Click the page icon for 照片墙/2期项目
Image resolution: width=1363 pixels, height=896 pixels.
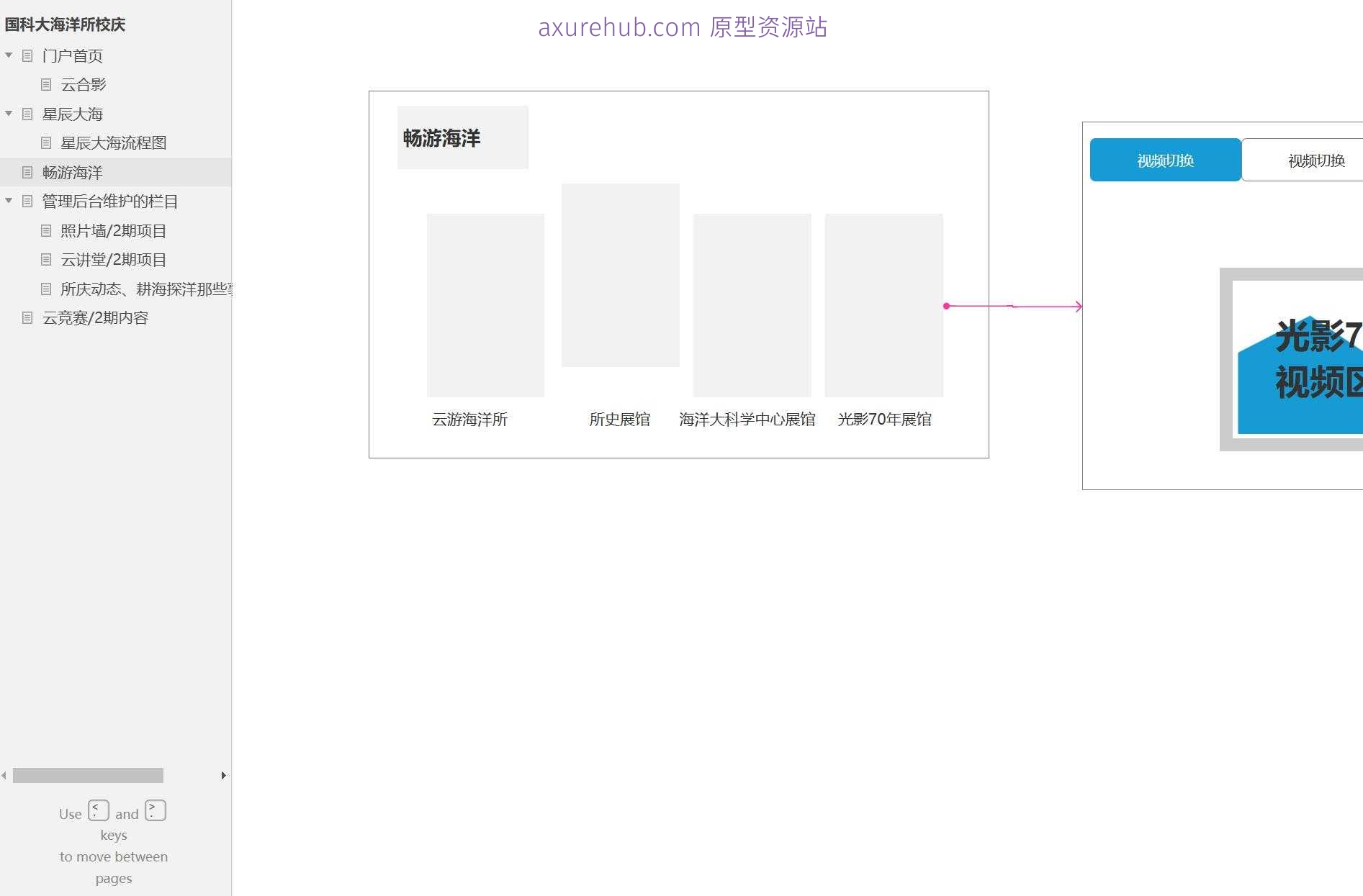pos(45,230)
